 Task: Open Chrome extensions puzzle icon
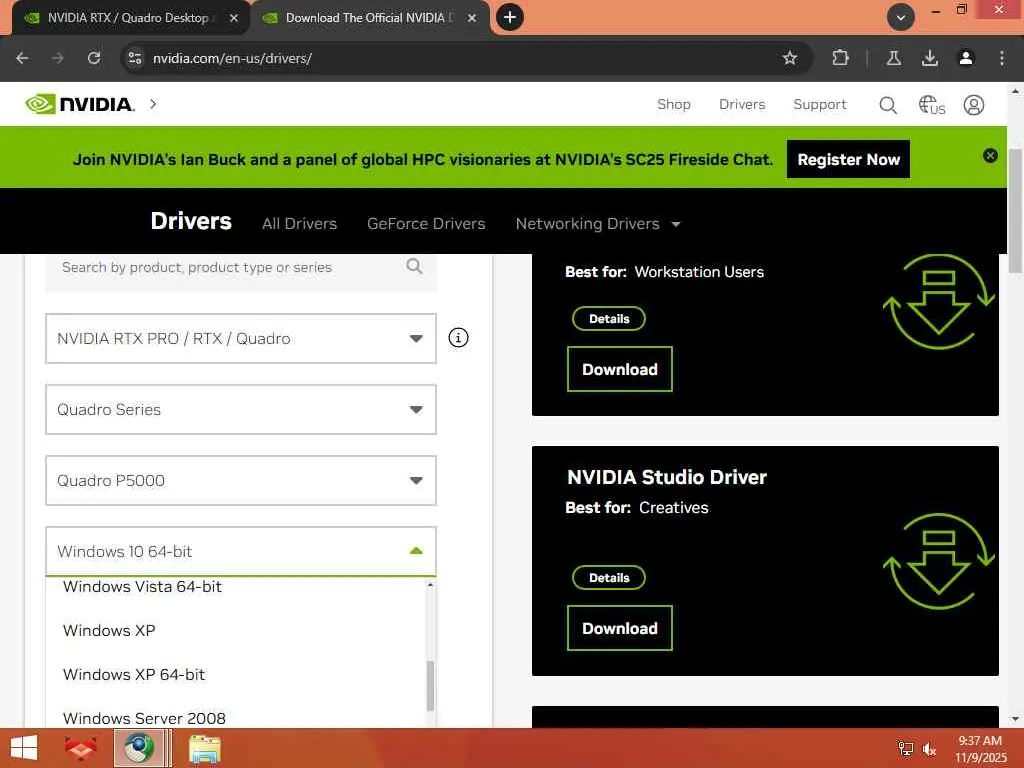(840, 58)
